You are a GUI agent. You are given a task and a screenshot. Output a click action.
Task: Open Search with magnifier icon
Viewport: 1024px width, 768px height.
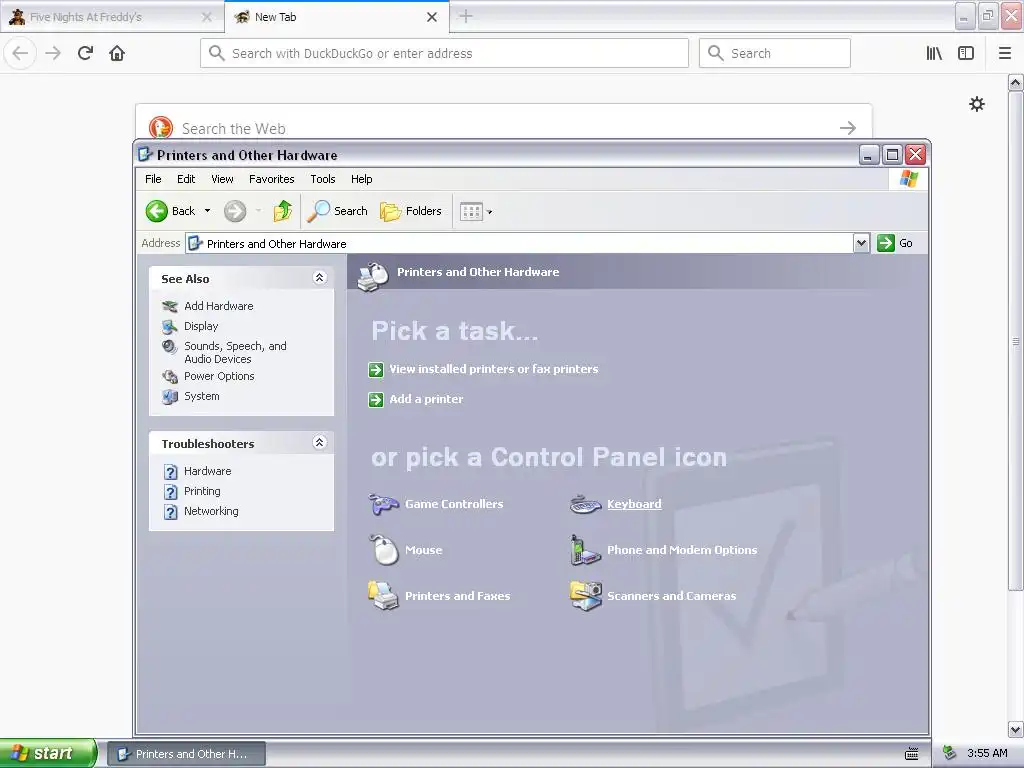coord(337,211)
